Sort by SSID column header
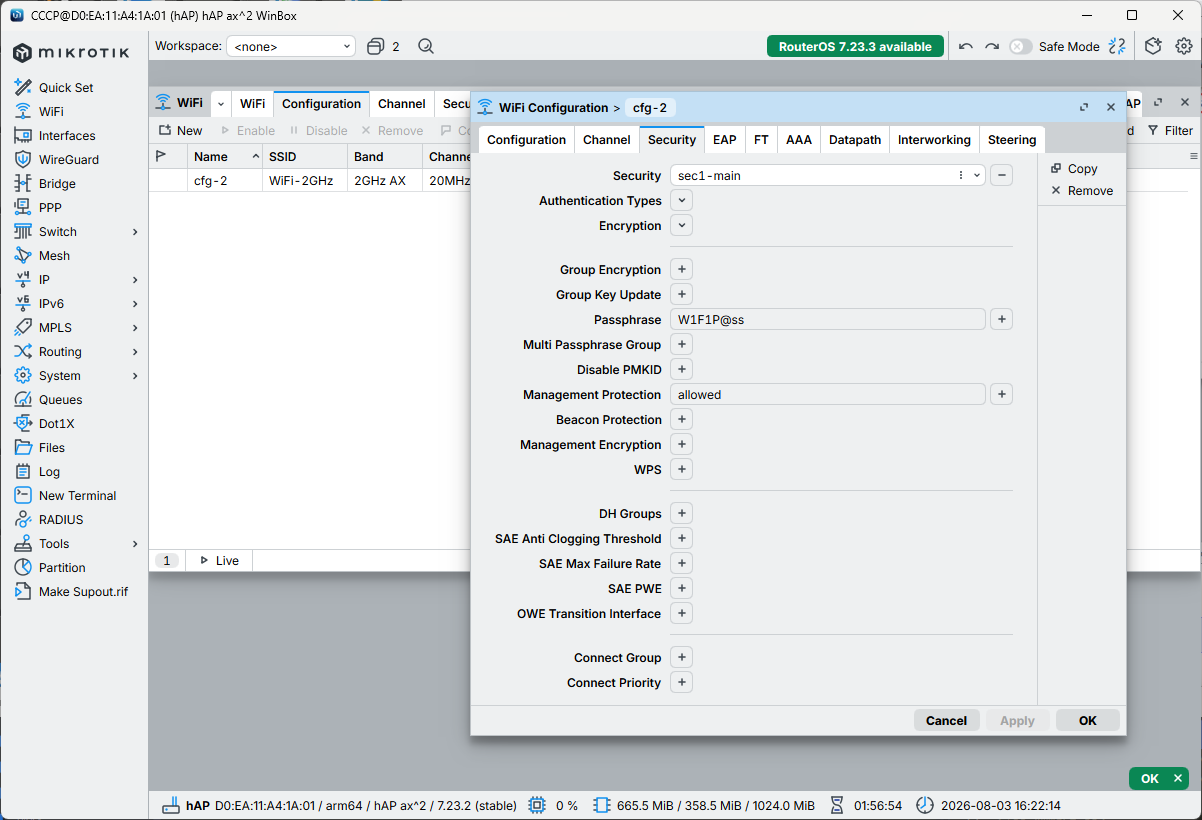 304,157
